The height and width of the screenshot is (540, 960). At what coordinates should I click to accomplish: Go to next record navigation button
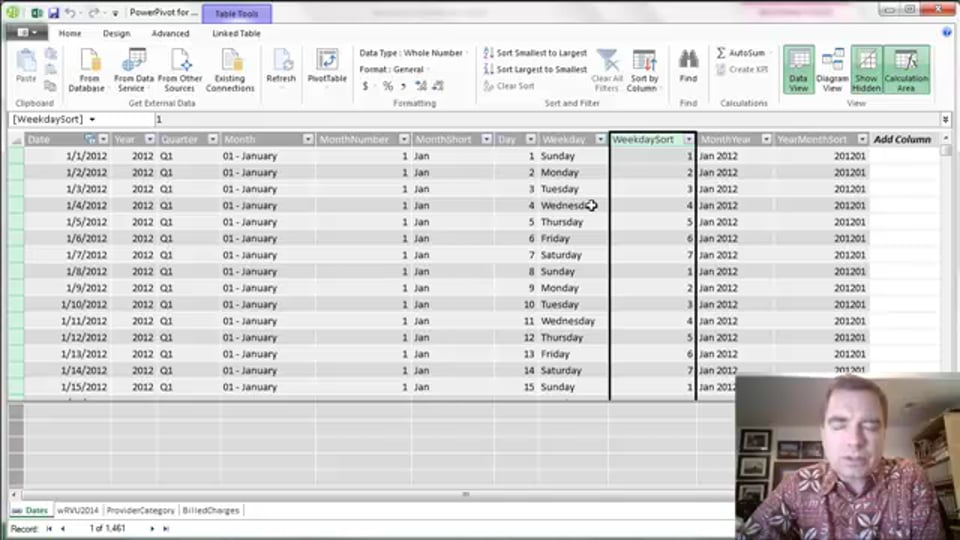coord(152,528)
